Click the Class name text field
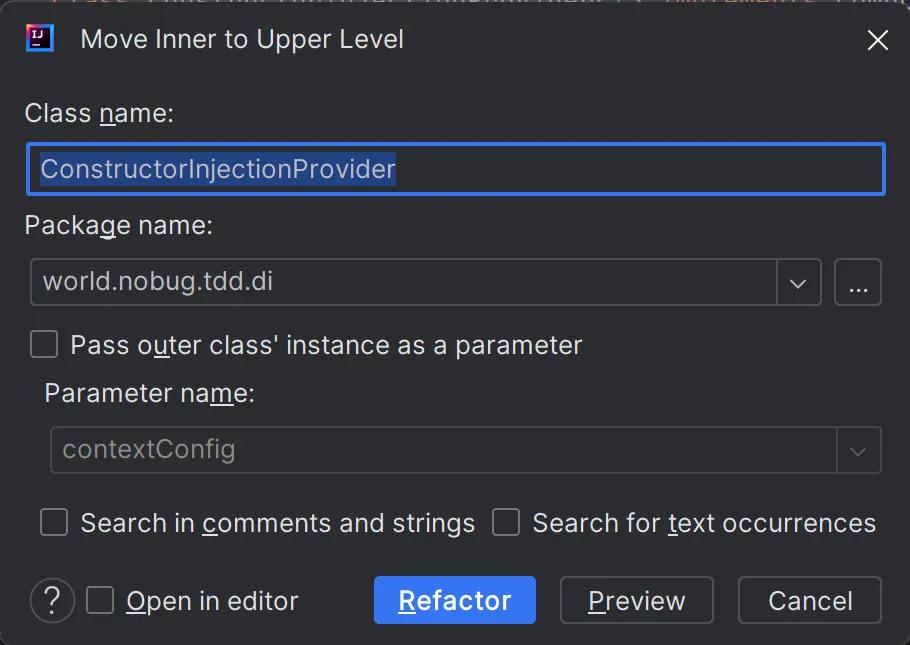Viewport: 910px width, 645px height. [x=455, y=169]
